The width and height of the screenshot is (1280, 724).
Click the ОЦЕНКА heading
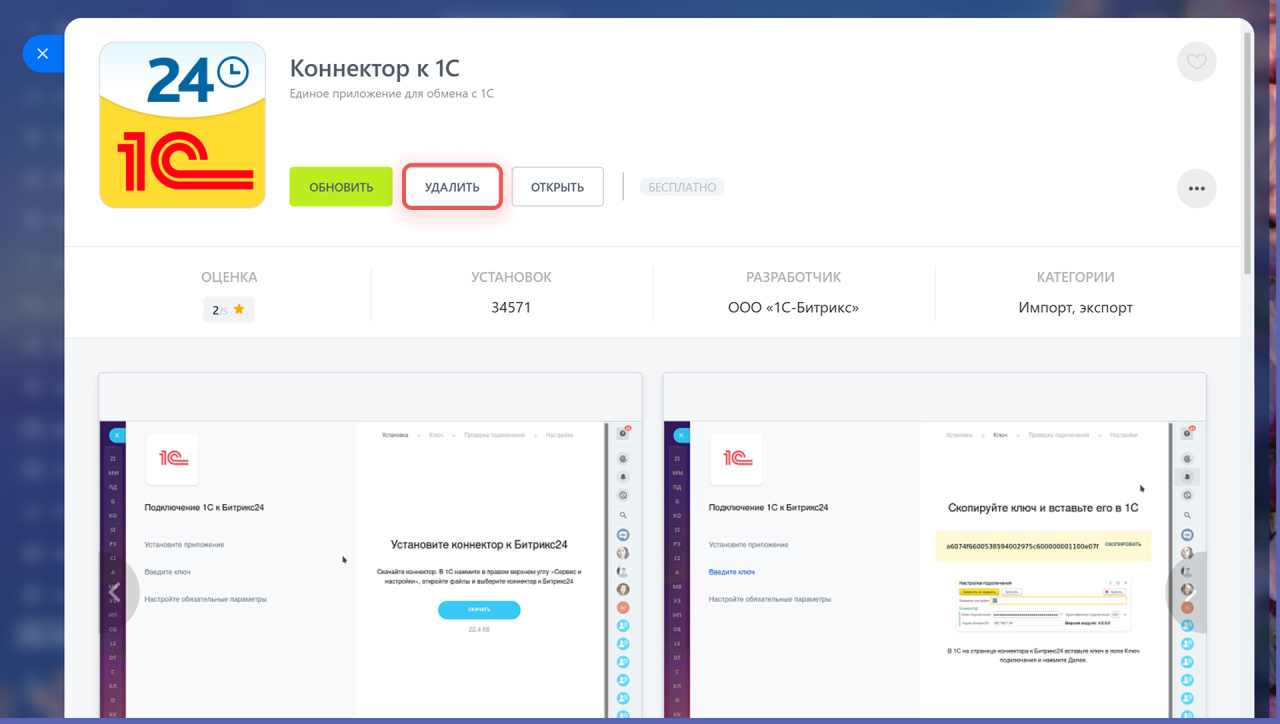229,277
